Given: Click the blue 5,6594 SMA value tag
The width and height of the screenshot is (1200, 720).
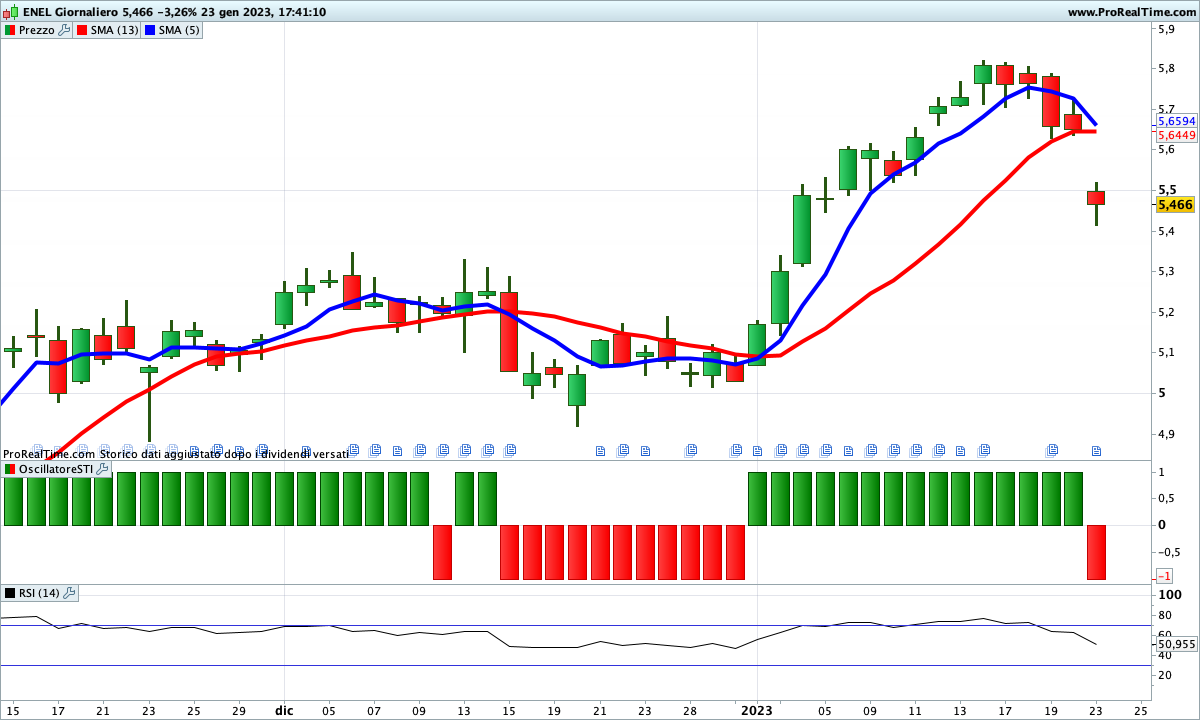Looking at the screenshot, I should coord(1176,121).
